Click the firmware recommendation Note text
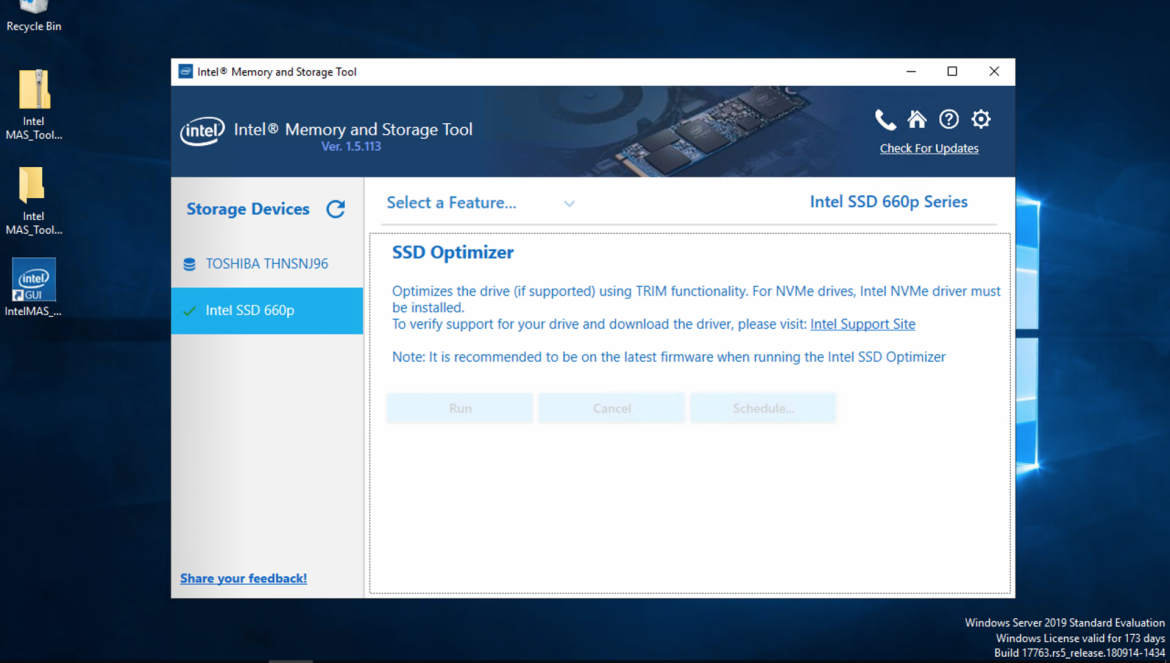This screenshot has width=1170, height=663. pyautogui.click(x=669, y=357)
